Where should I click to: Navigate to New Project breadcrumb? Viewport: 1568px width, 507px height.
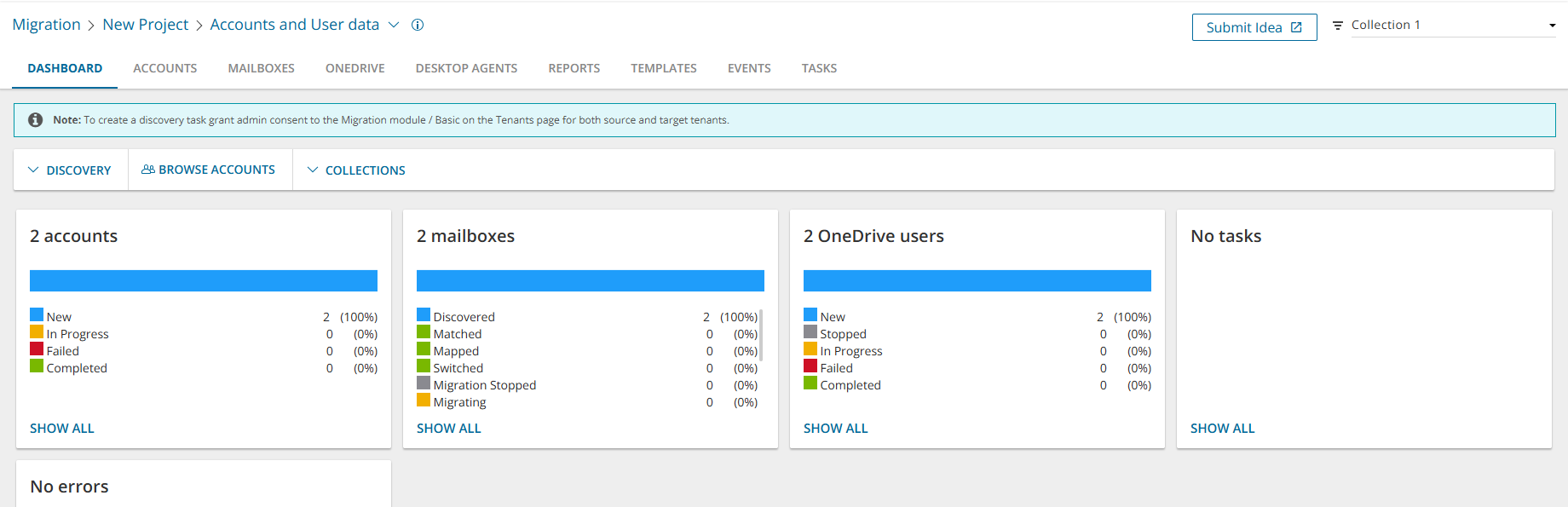tap(145, 25)
